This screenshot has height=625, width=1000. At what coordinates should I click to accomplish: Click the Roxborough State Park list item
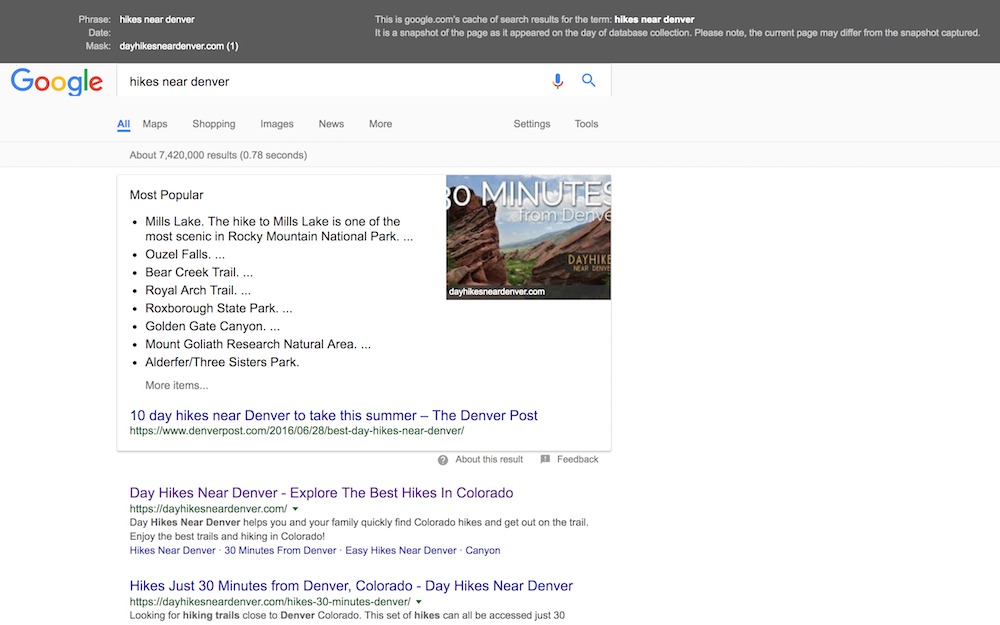pyautogui.click(x=219, y=308)
